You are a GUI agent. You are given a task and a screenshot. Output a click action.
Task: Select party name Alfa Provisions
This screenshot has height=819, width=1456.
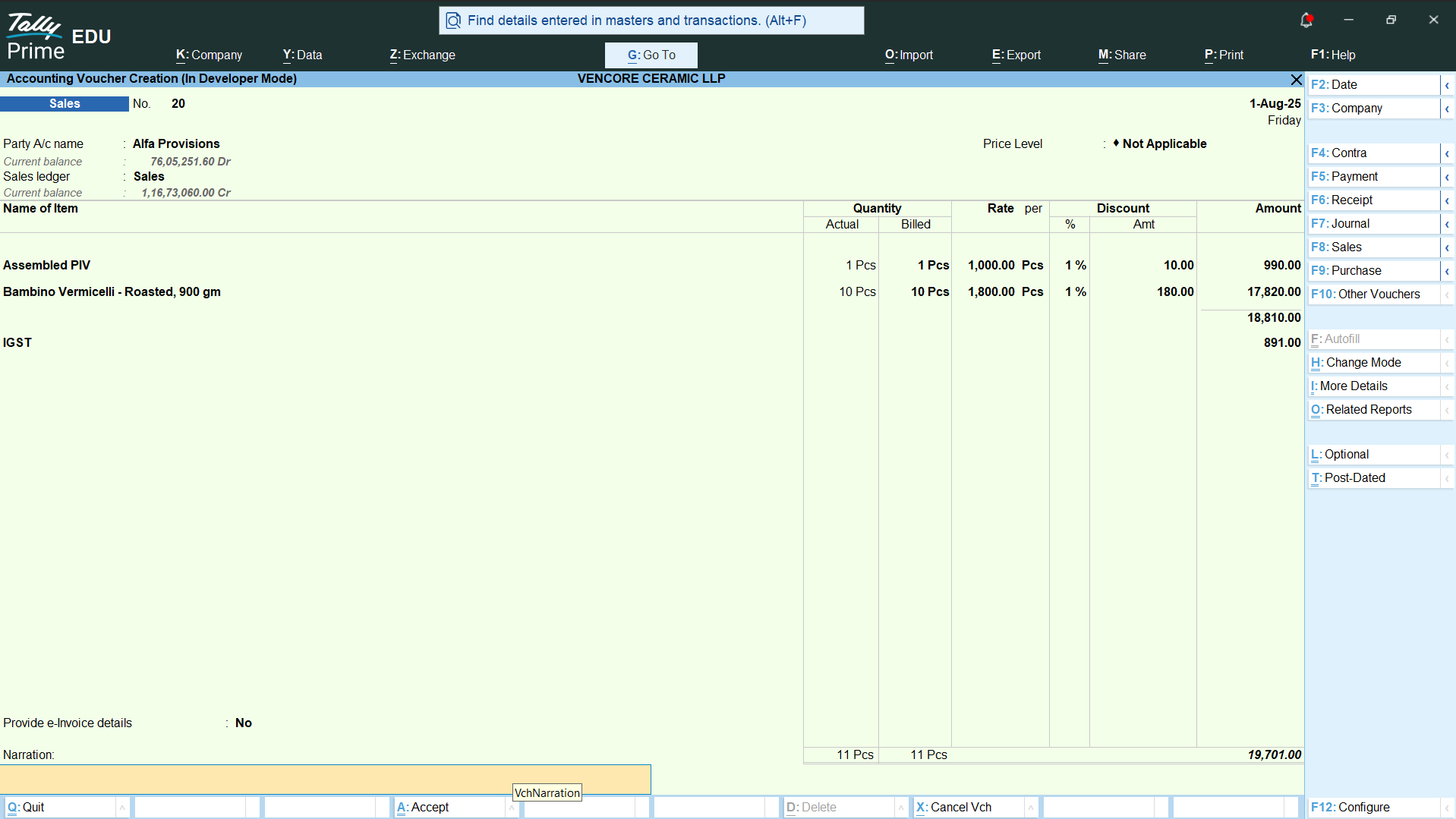point(176,144)
